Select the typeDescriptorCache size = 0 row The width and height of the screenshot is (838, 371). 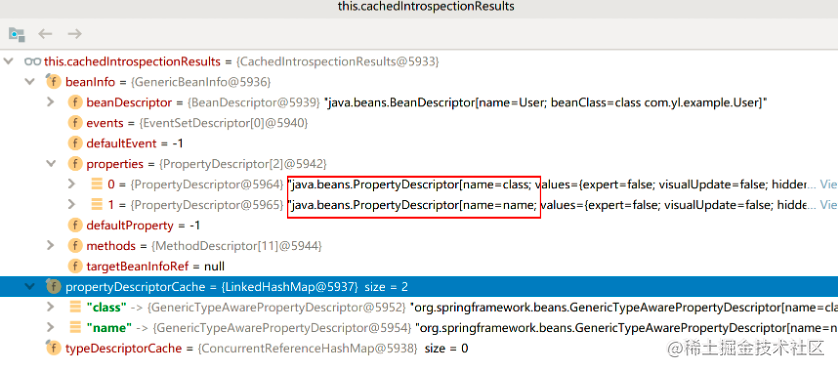pos(419,348)
